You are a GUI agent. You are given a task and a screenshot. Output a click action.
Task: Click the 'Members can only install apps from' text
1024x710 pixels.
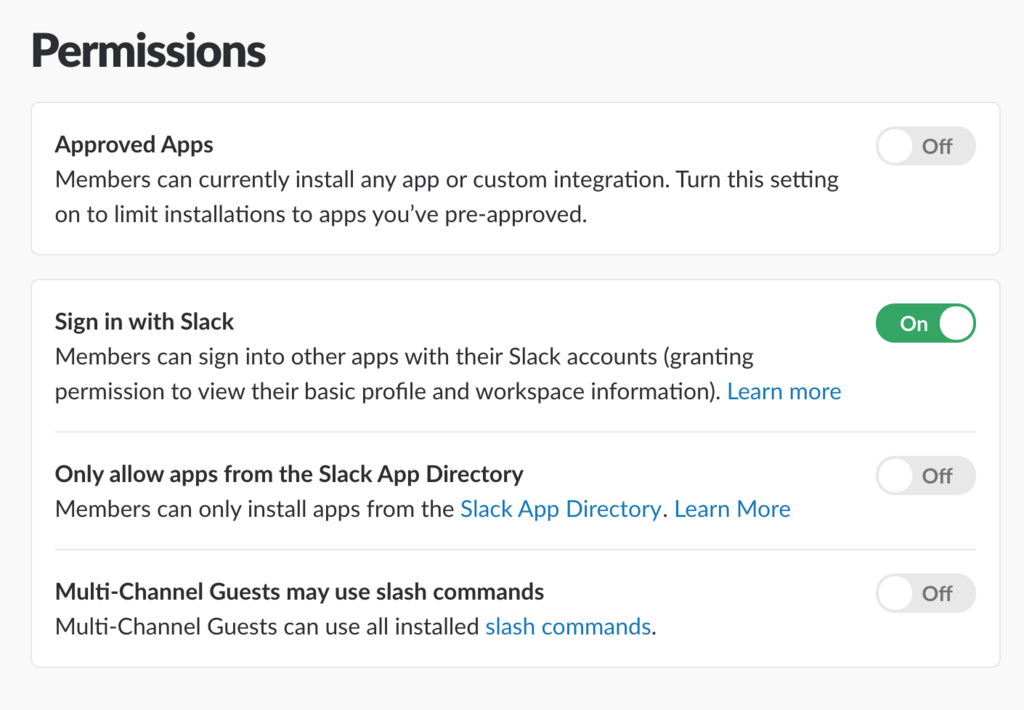[x=255, y=509]
